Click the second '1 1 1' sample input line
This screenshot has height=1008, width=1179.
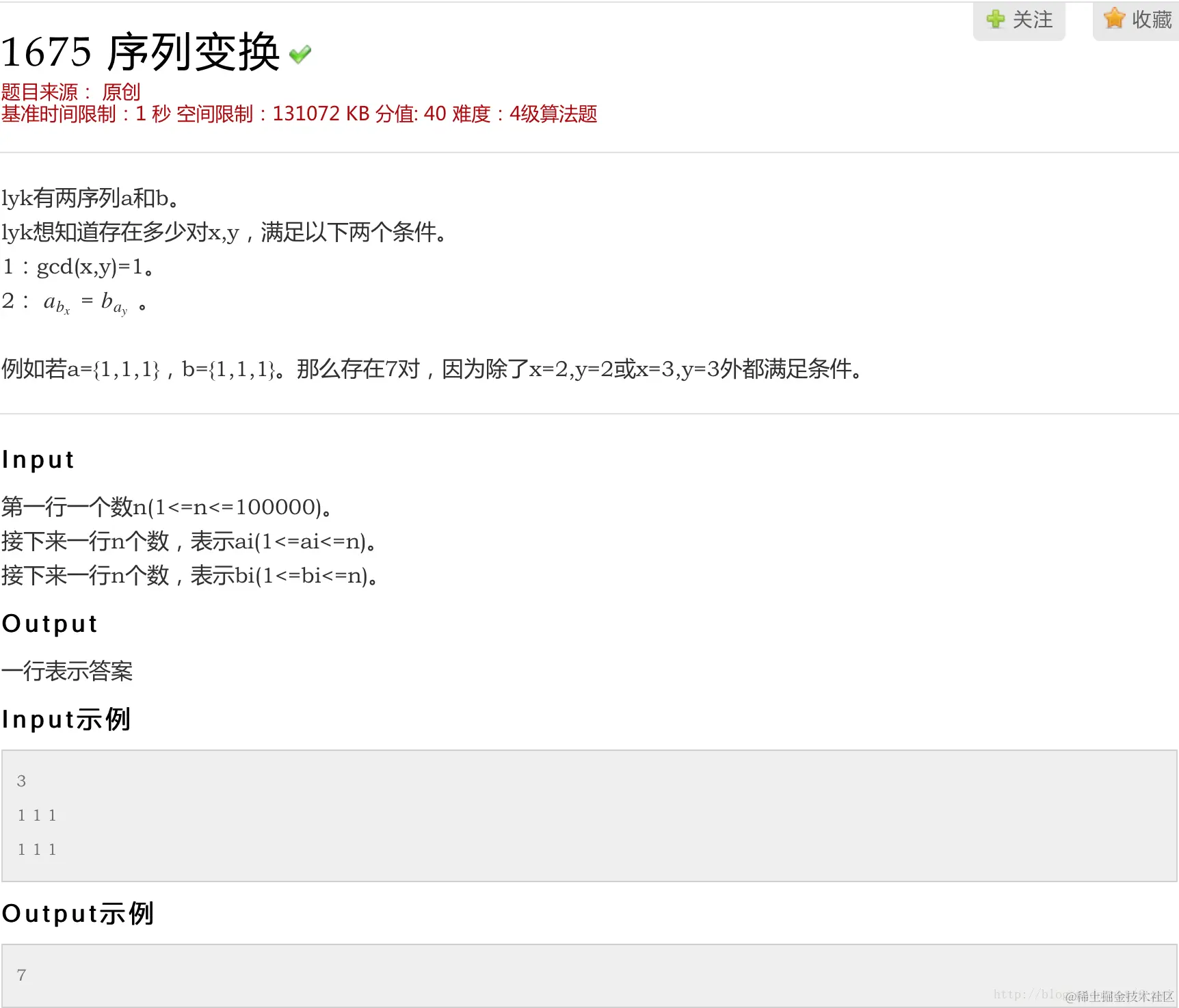coord(37,849)
